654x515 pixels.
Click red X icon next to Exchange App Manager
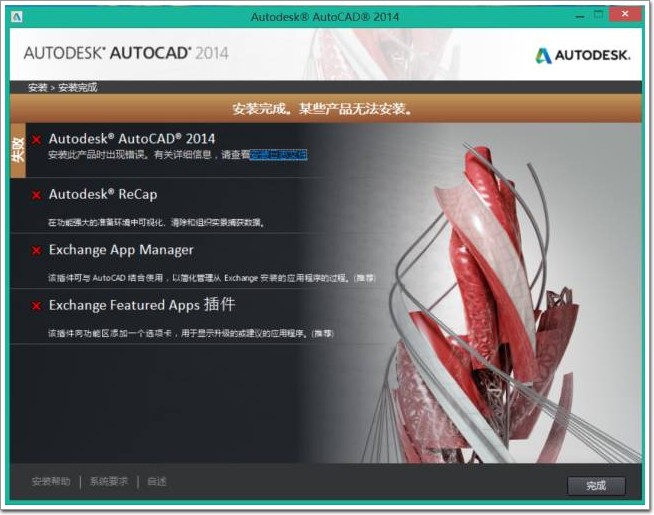[x=37, y=250]
